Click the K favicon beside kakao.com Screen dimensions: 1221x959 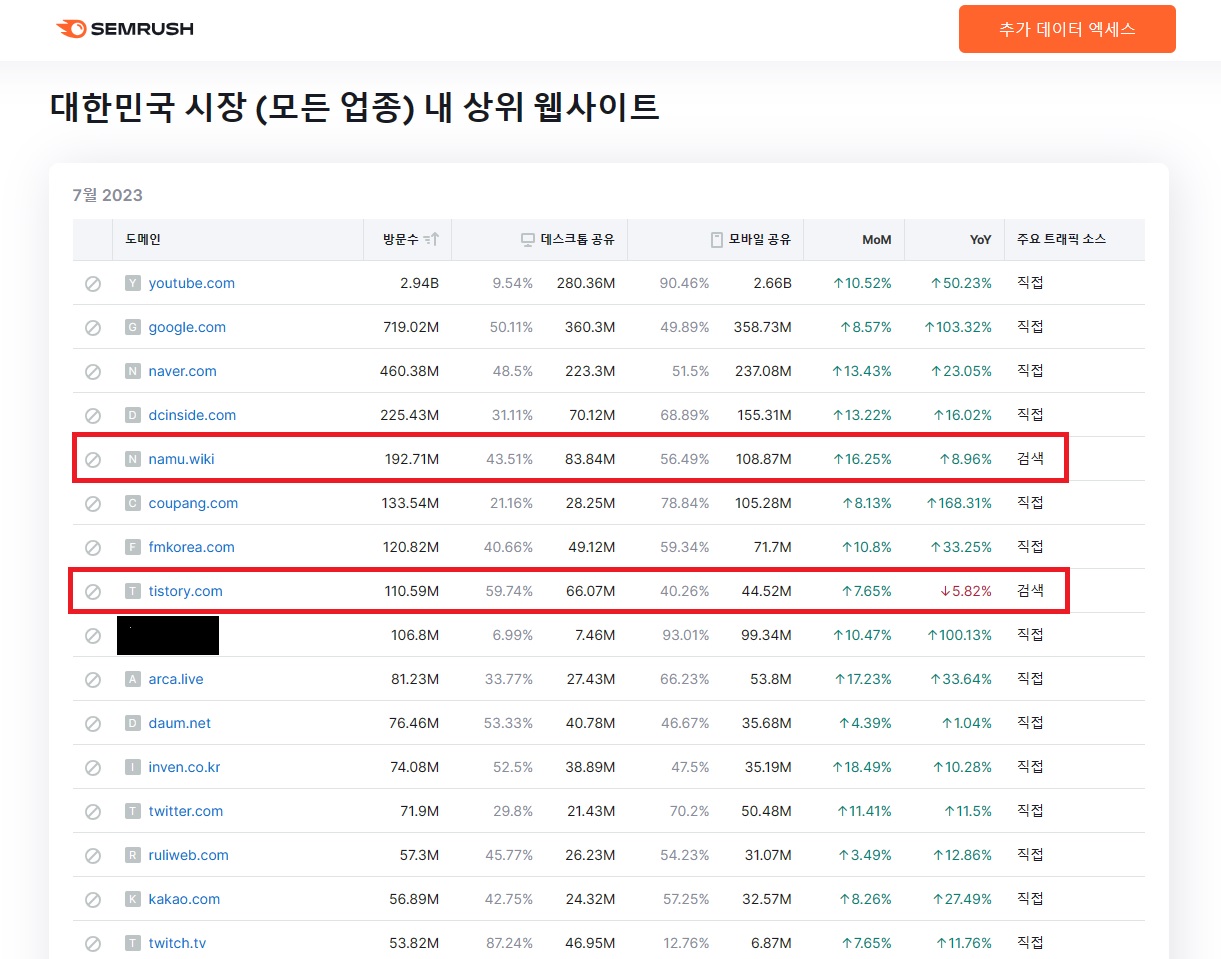132,899
